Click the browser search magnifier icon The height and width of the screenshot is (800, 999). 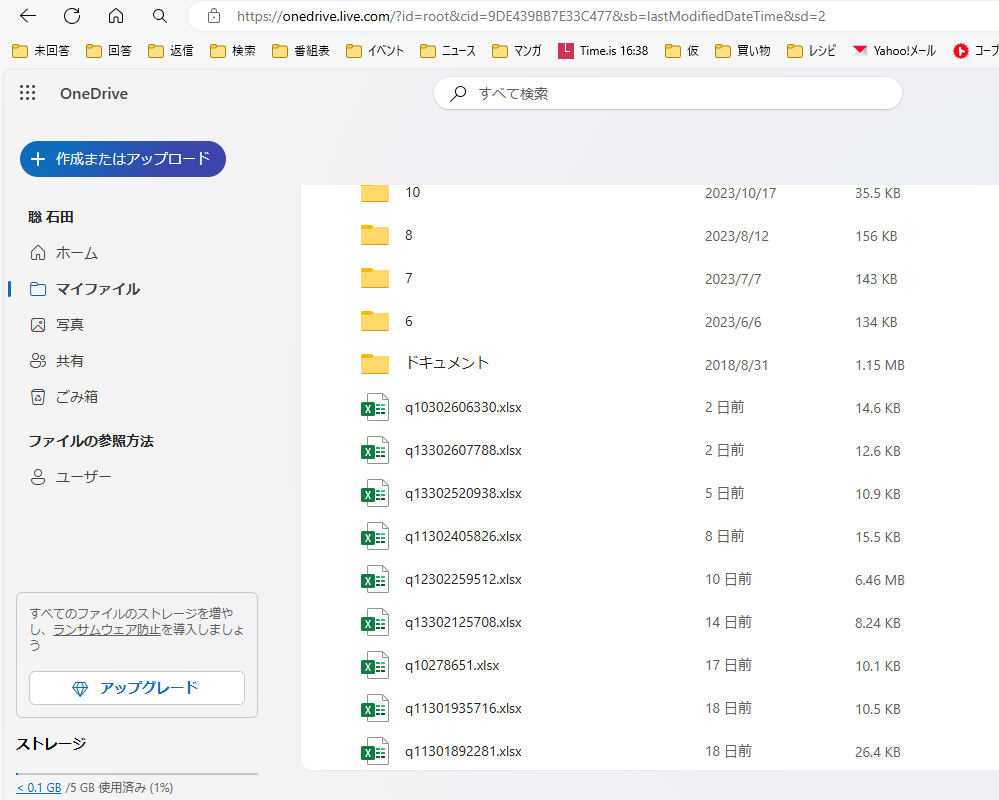point(160,16)
